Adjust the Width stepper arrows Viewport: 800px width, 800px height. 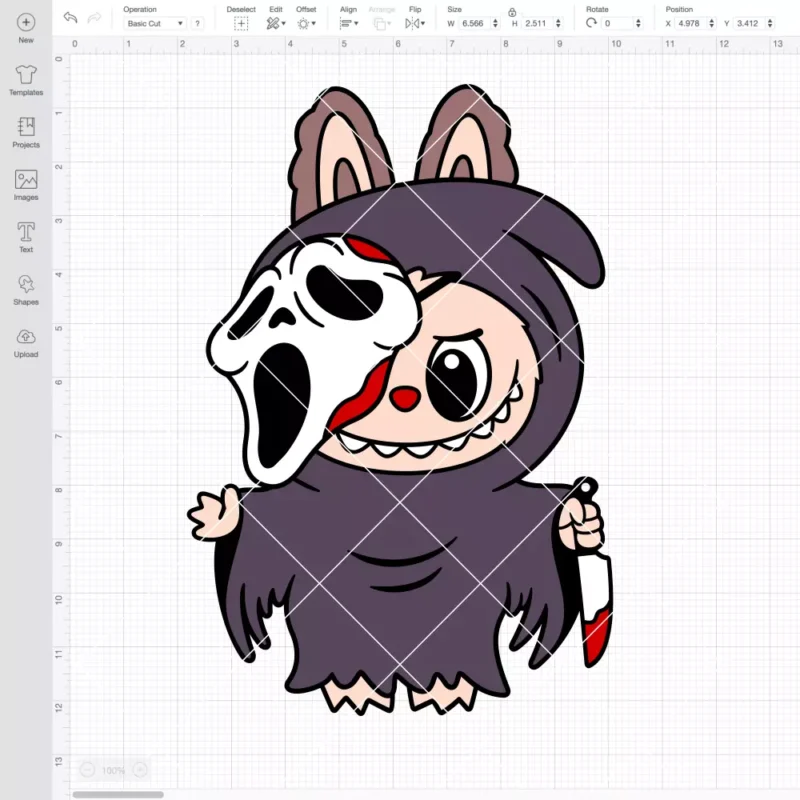pyautogui.click(x=495, y=23)
